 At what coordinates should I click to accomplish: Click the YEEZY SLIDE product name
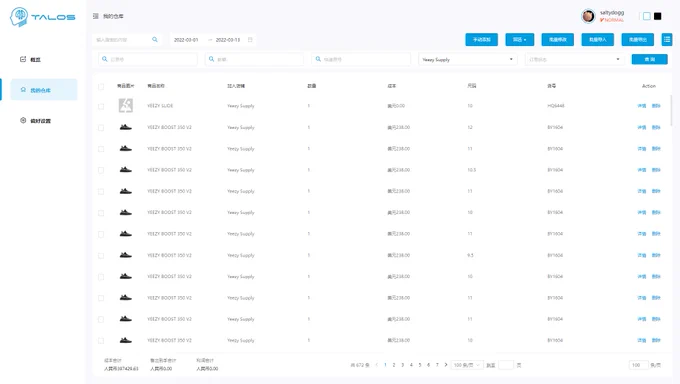[x=160, y=105]
